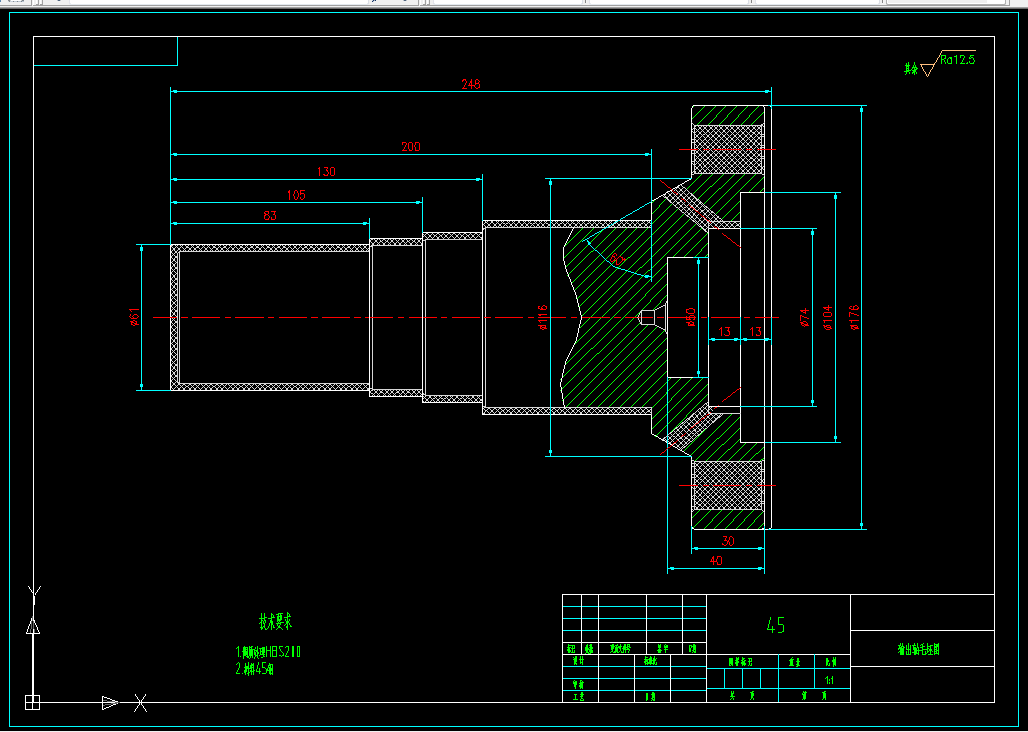Click the ø74 diameter dimension text

804,317
